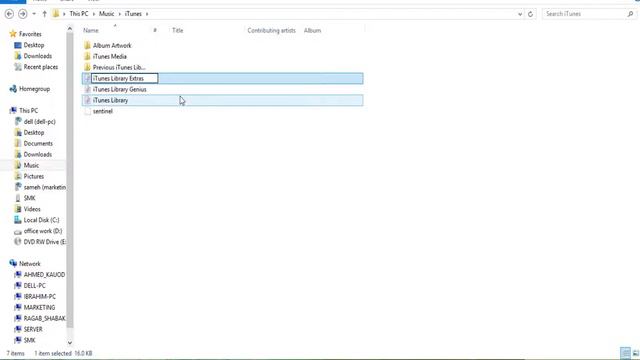Select Music in the navigation pane
This screenshot has height=360, width=640.
tap(31, 165)
